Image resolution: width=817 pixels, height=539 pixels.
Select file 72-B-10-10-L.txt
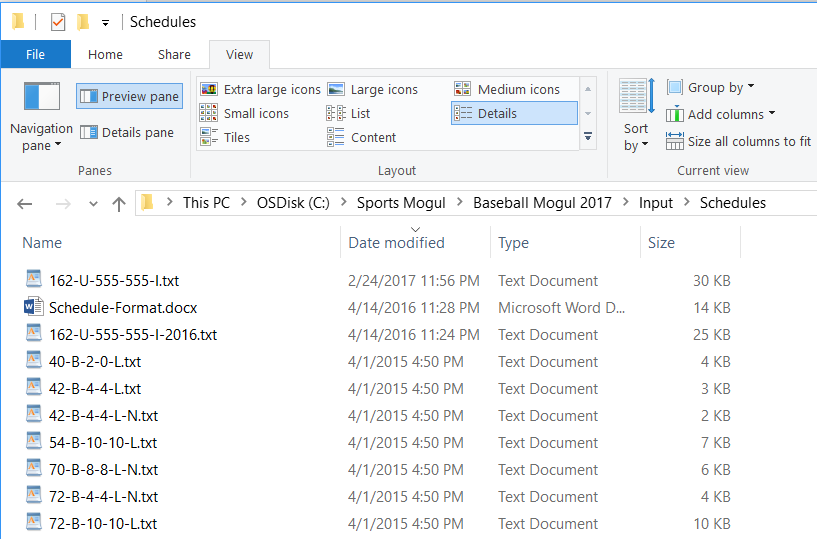coord(103,524)
